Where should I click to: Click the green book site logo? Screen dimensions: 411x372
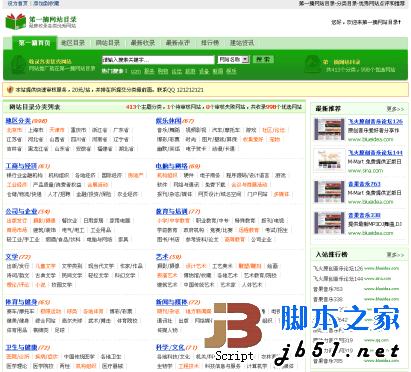coord(15,21)
